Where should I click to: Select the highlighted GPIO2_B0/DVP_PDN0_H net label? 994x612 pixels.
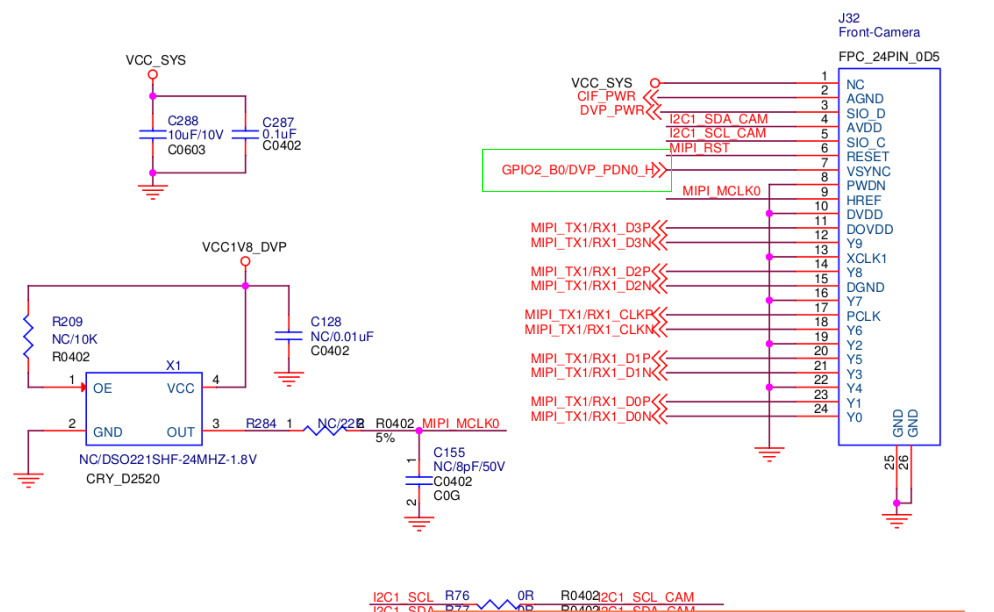tap(578, 170)
